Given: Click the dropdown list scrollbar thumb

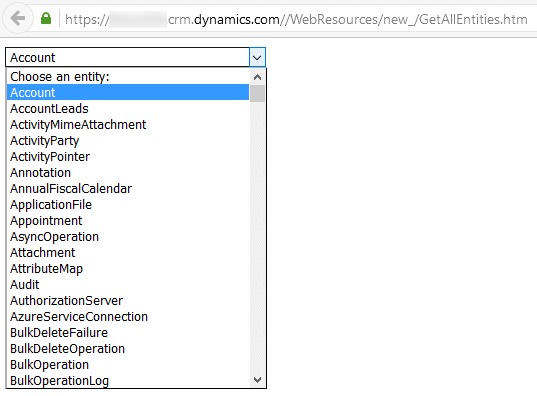Looking at the screenshot, I should tap(257, 94).
